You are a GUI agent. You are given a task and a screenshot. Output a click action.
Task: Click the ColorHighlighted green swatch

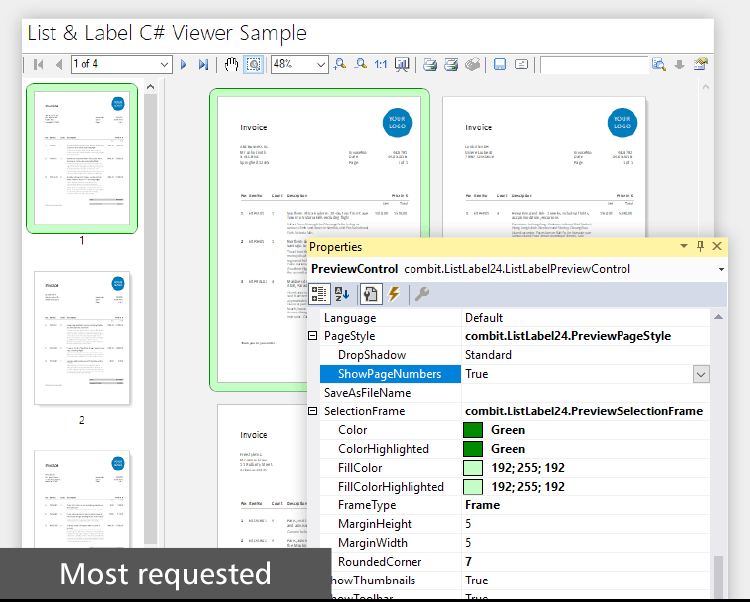tap(473, 449)
